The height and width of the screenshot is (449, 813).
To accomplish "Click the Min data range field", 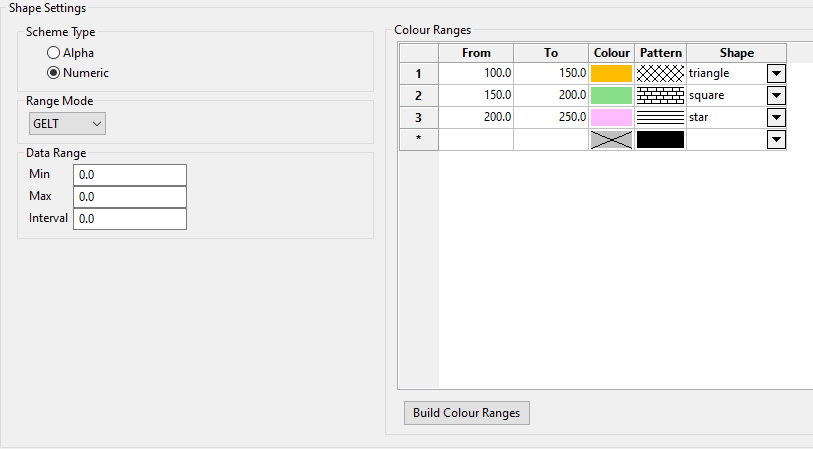I will (130, 175).
